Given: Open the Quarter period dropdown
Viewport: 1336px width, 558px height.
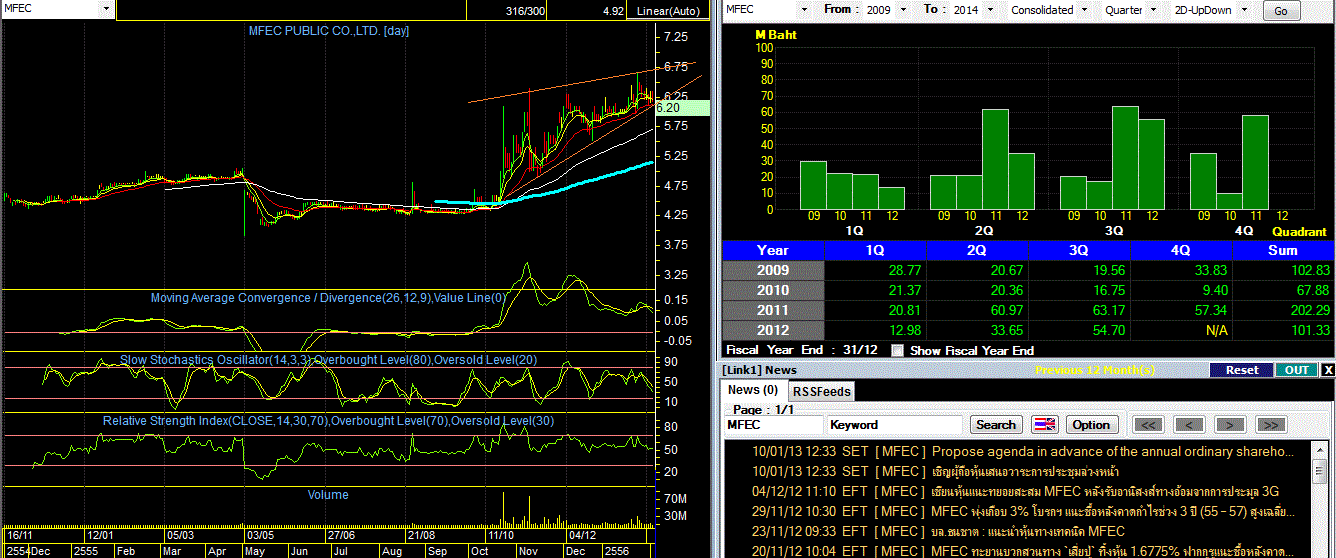Looking at the screenshot, I should click(x=1155, y=9).
